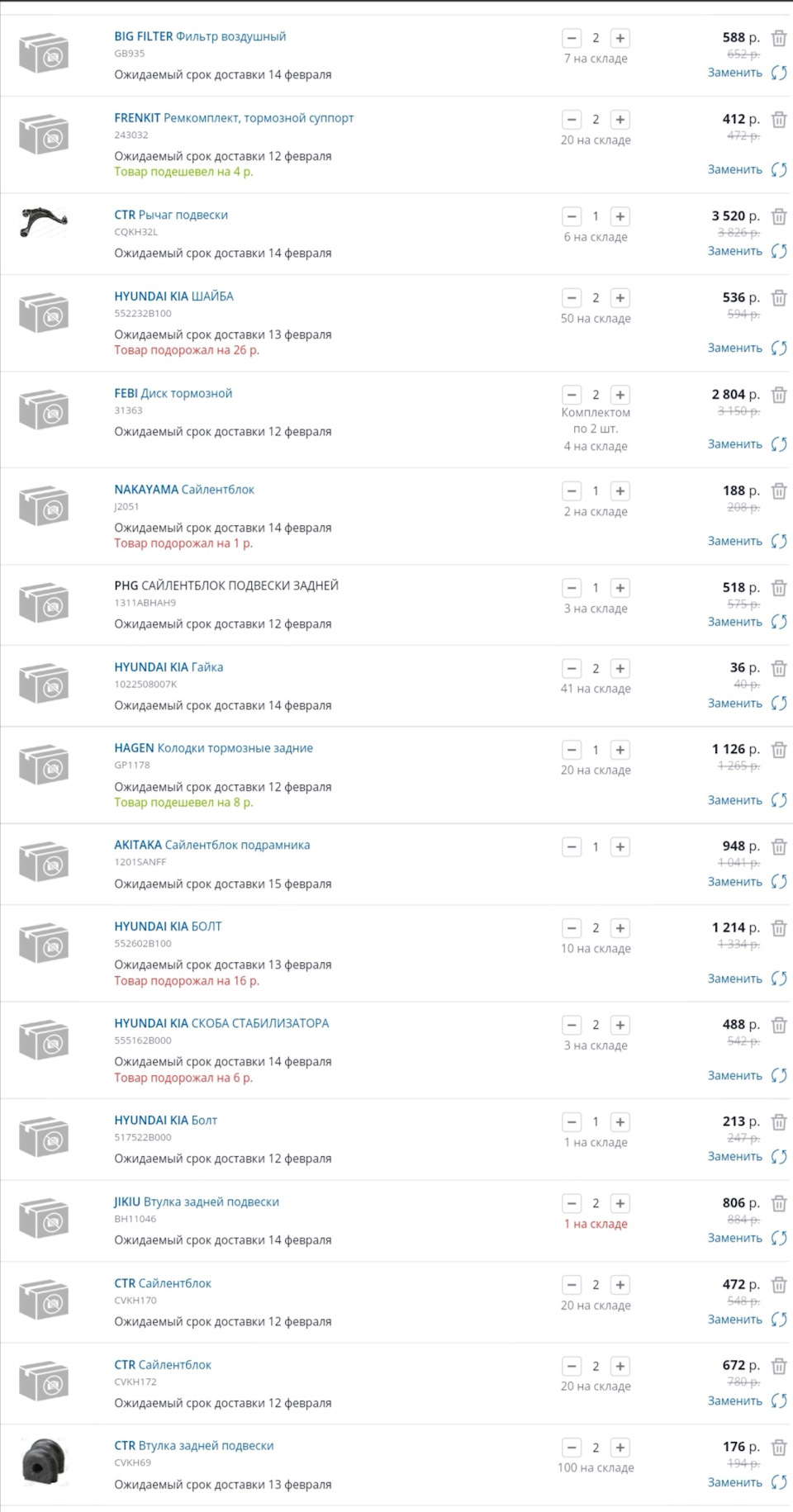Viewport: 793px width, 1512px height.
Task: Click the CTR Втулка задней подвески thumbnail
Action: (43, 1462)
